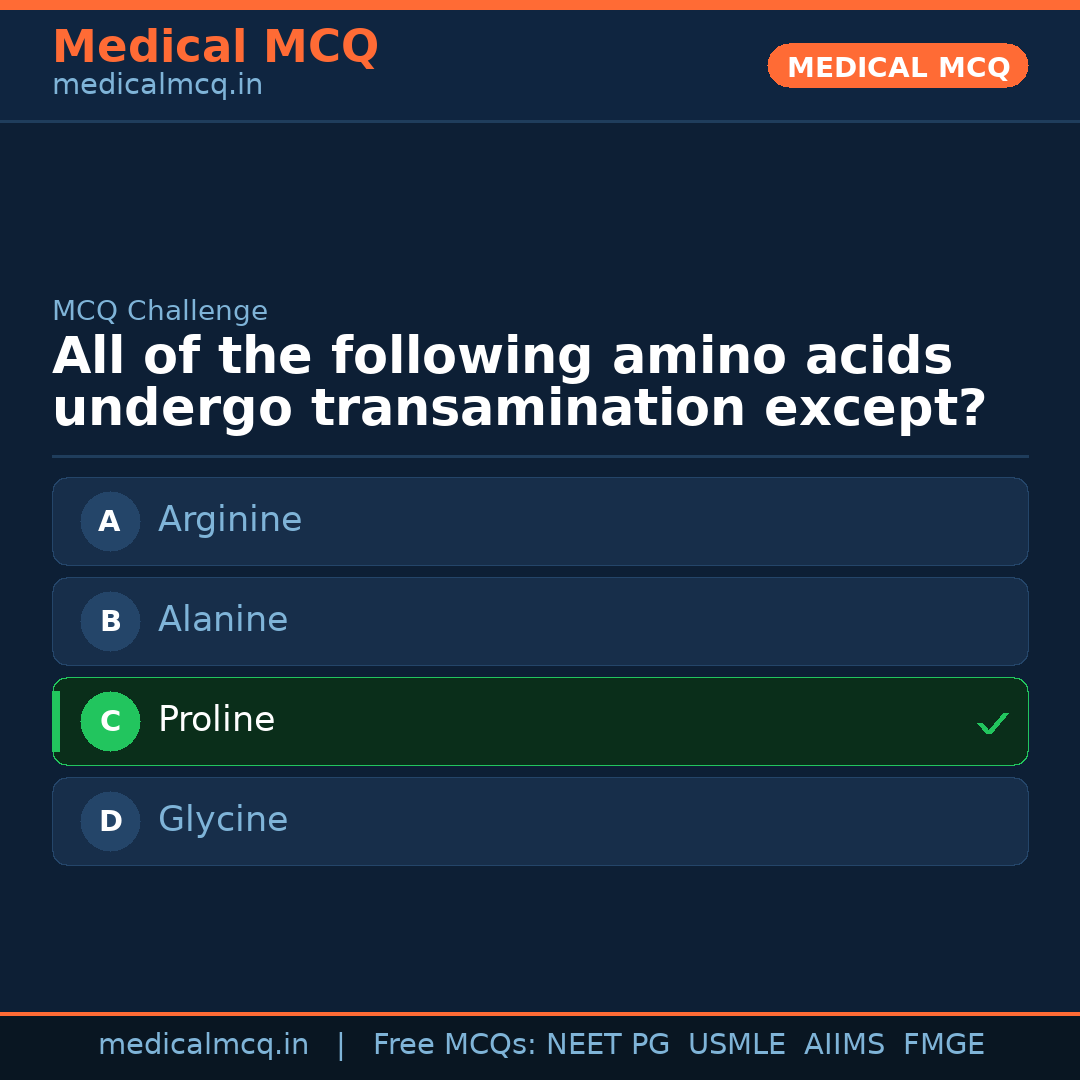Click the green C circle badge
Viewport: 1080px width, 1080px height.
(110, 721)
